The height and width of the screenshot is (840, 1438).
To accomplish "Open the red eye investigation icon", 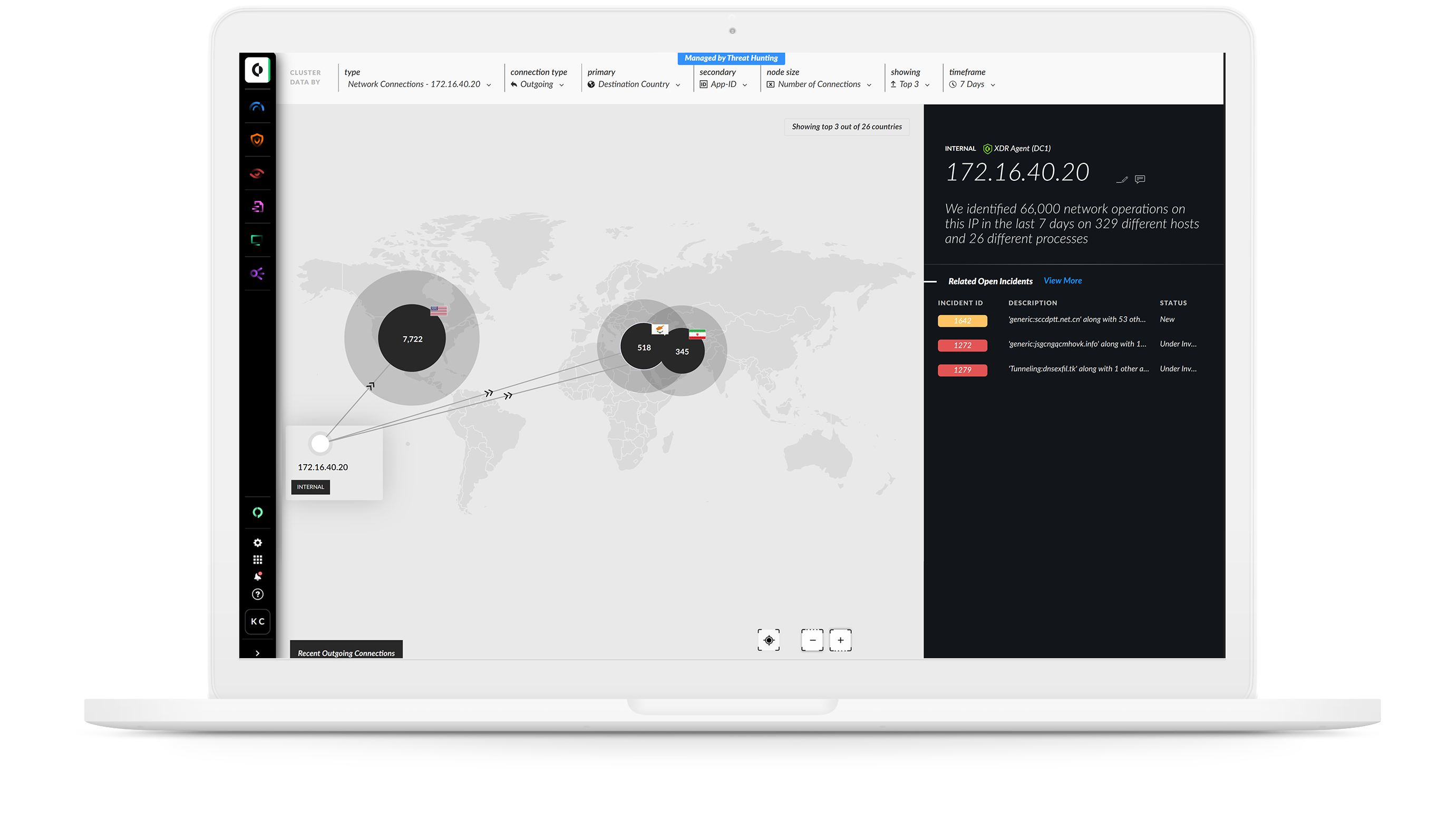I will (x=257, y=173).
